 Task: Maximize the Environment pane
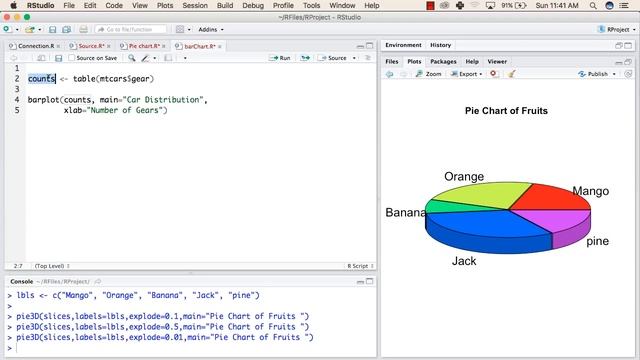pos(628,45)
